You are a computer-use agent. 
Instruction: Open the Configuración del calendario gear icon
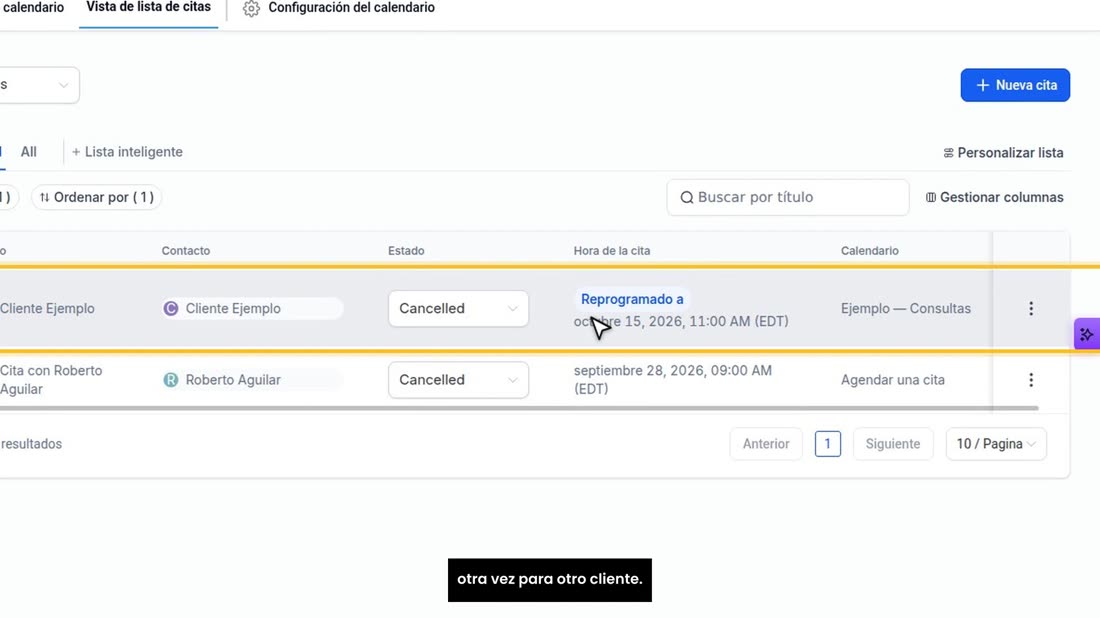tap(251, 8)
